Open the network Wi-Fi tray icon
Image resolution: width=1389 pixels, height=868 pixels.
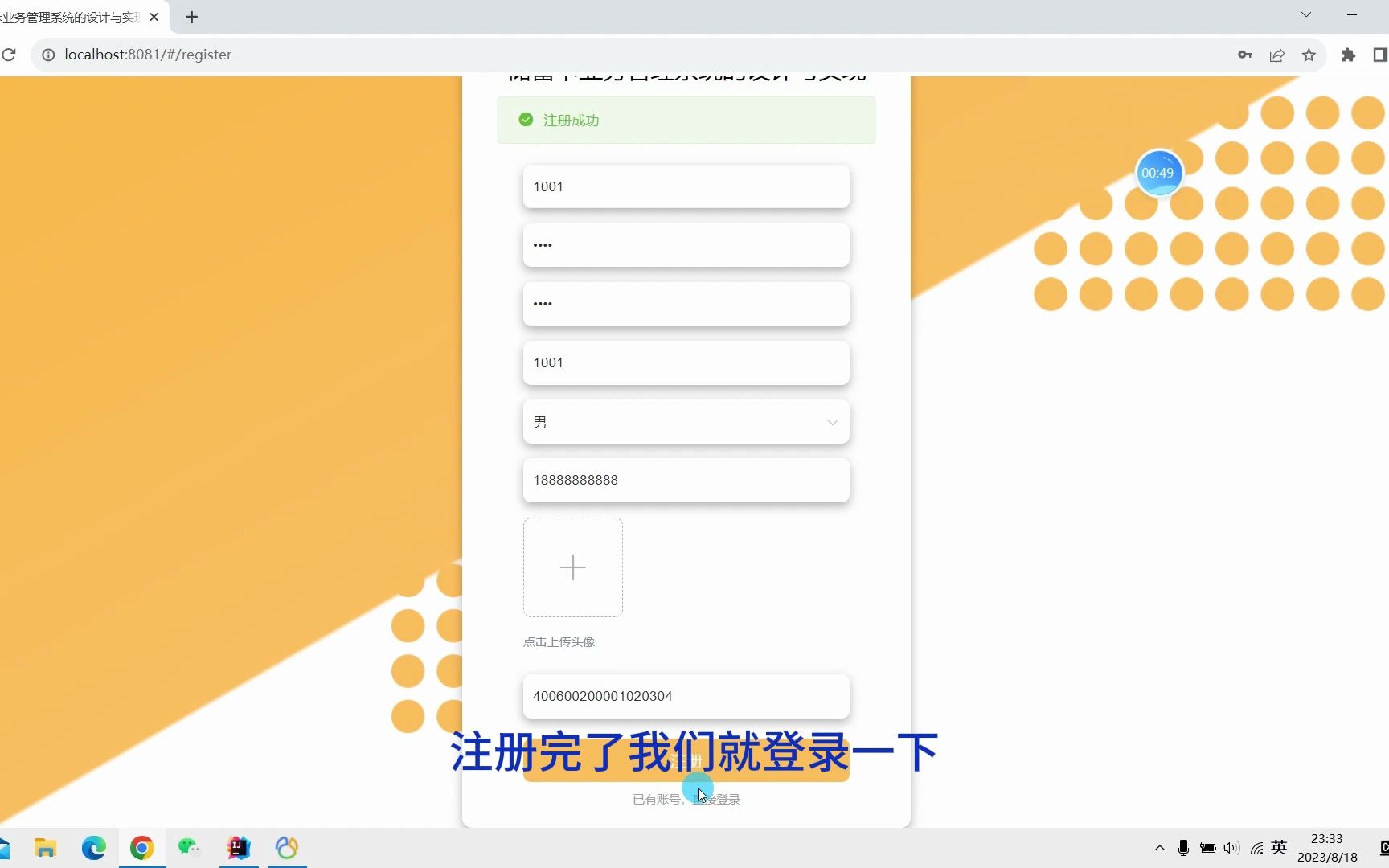pos(1257,848)
